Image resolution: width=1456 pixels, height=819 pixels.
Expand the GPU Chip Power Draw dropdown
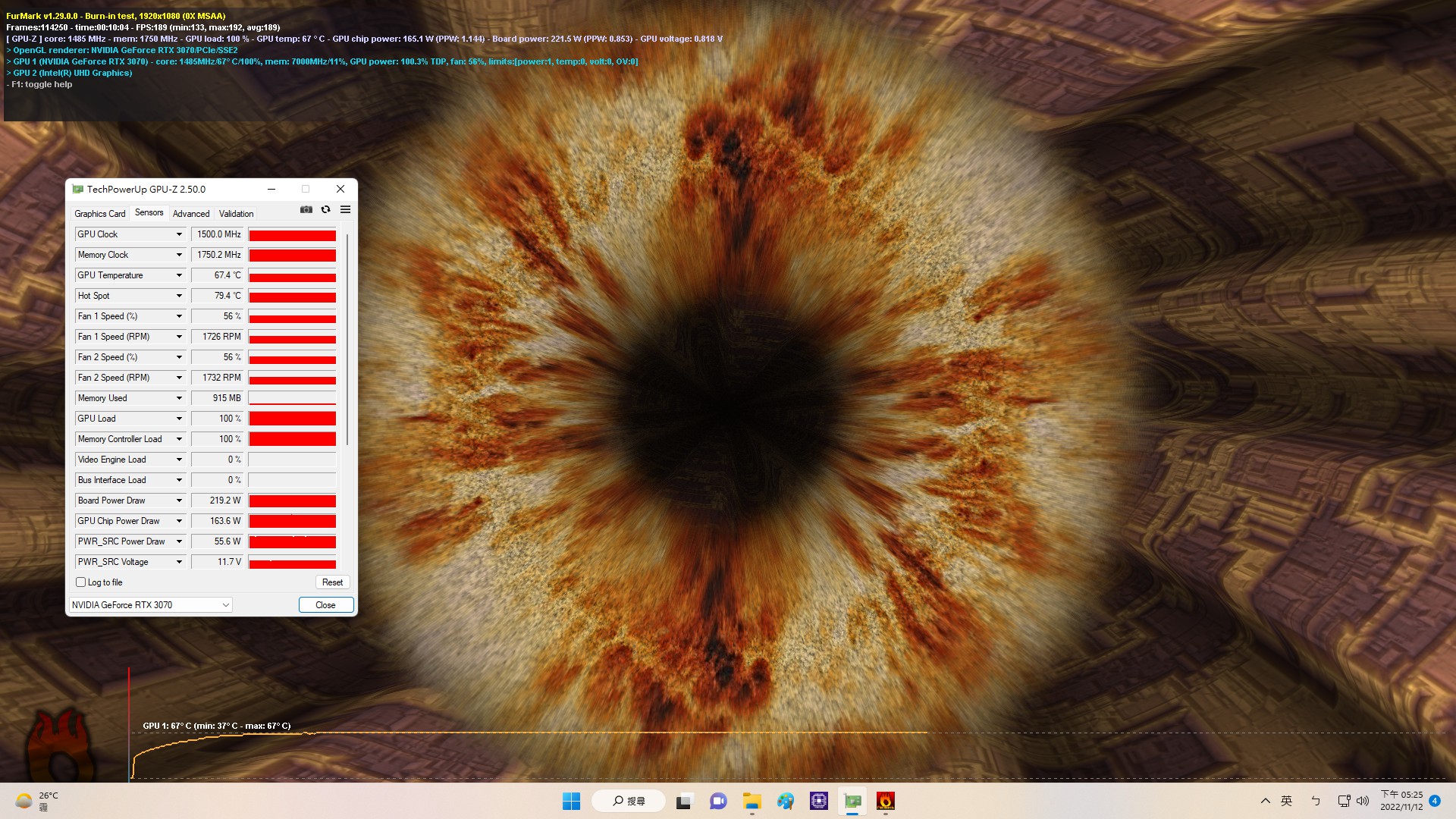[179, 521]
